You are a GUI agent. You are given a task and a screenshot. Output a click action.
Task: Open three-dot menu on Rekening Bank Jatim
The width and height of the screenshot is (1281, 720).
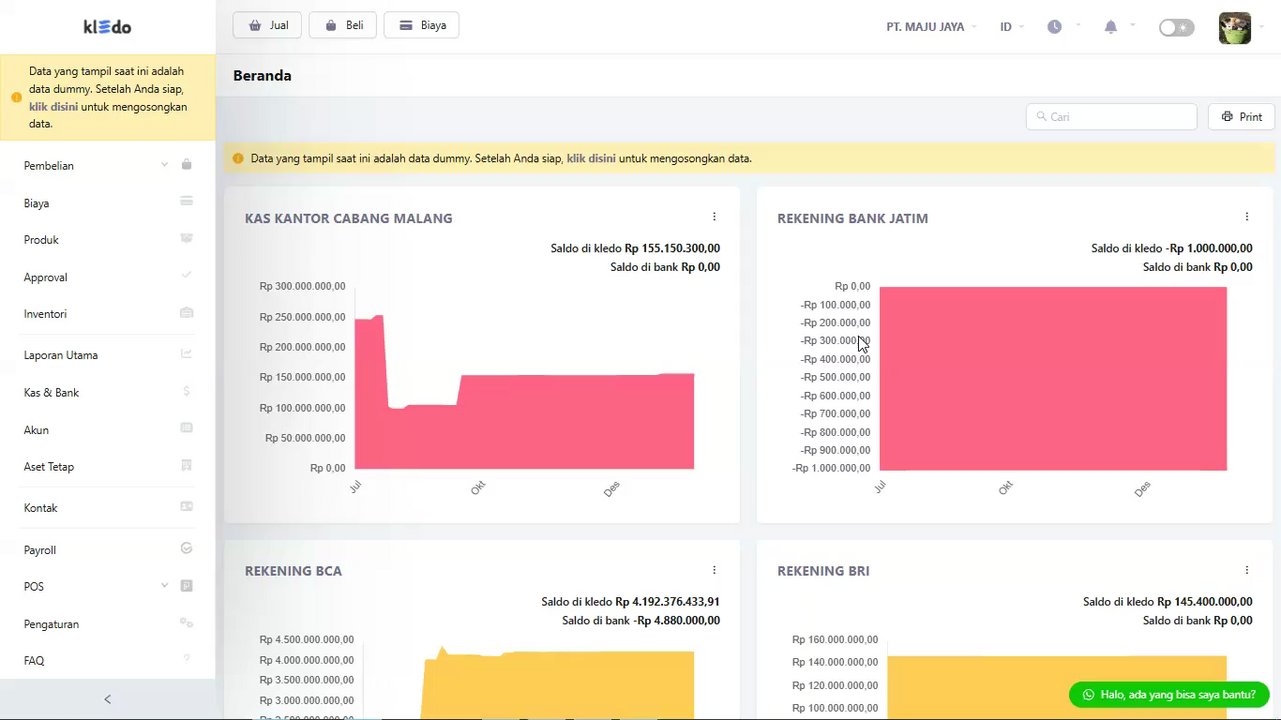pyautogui.click(x=1246, y=217)
